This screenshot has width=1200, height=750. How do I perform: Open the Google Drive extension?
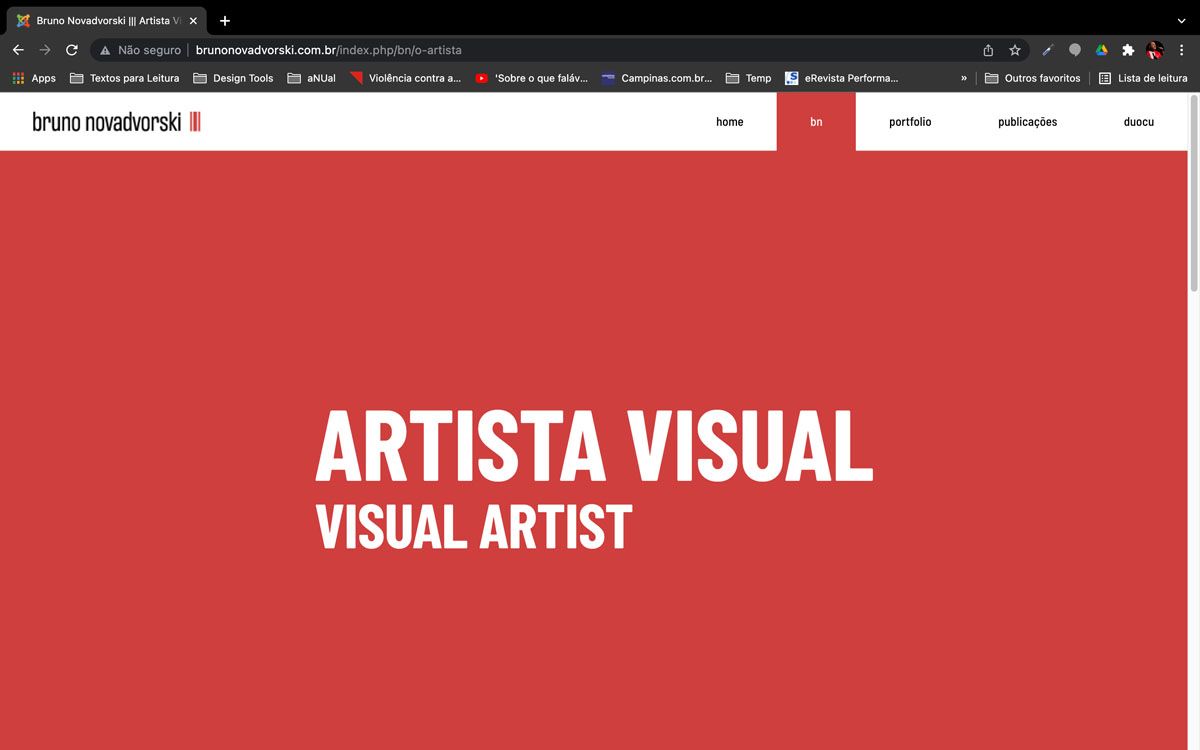pyautogui.click(x=1101, y=50)
